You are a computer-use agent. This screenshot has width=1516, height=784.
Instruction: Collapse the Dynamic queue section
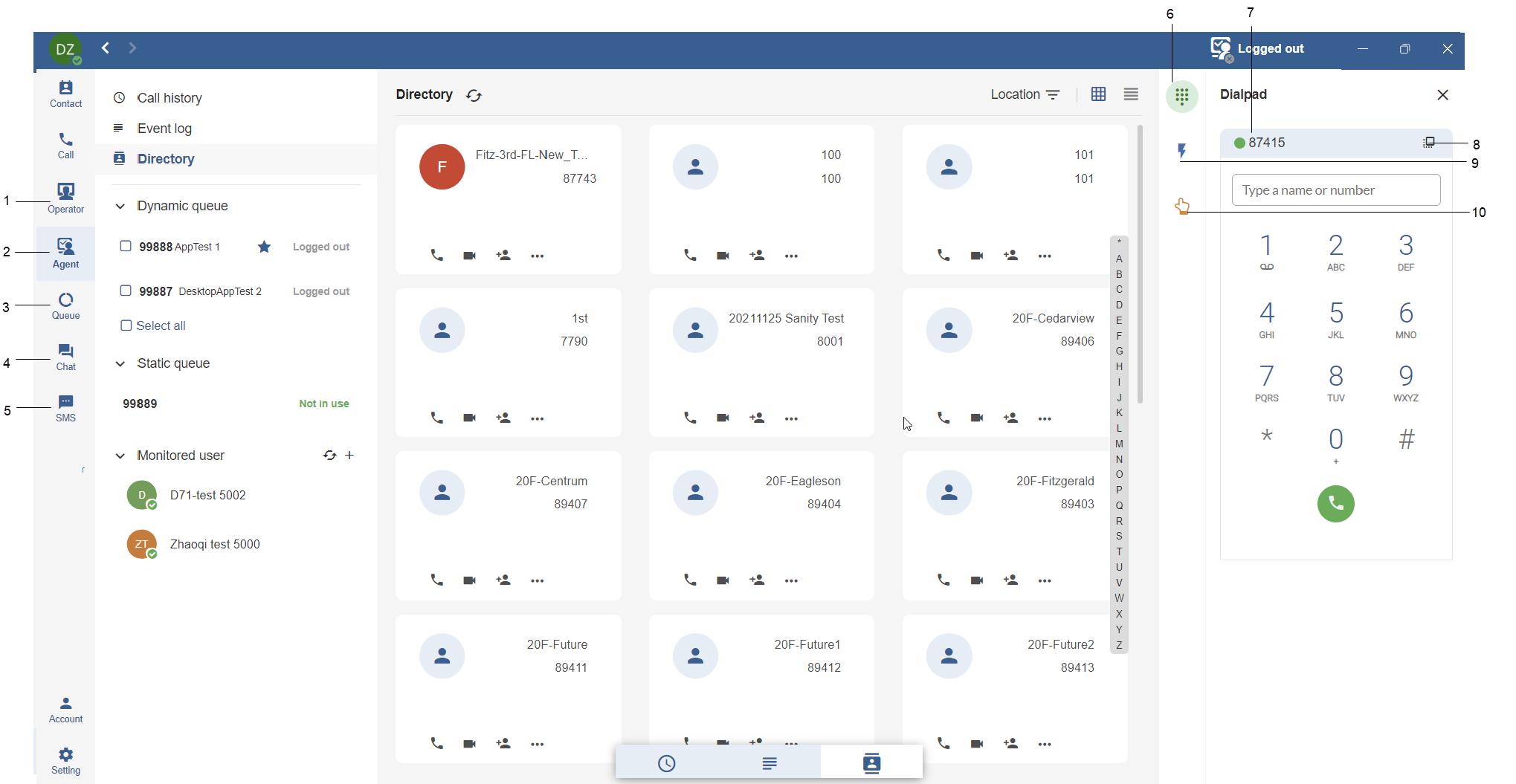pos(120,206)
